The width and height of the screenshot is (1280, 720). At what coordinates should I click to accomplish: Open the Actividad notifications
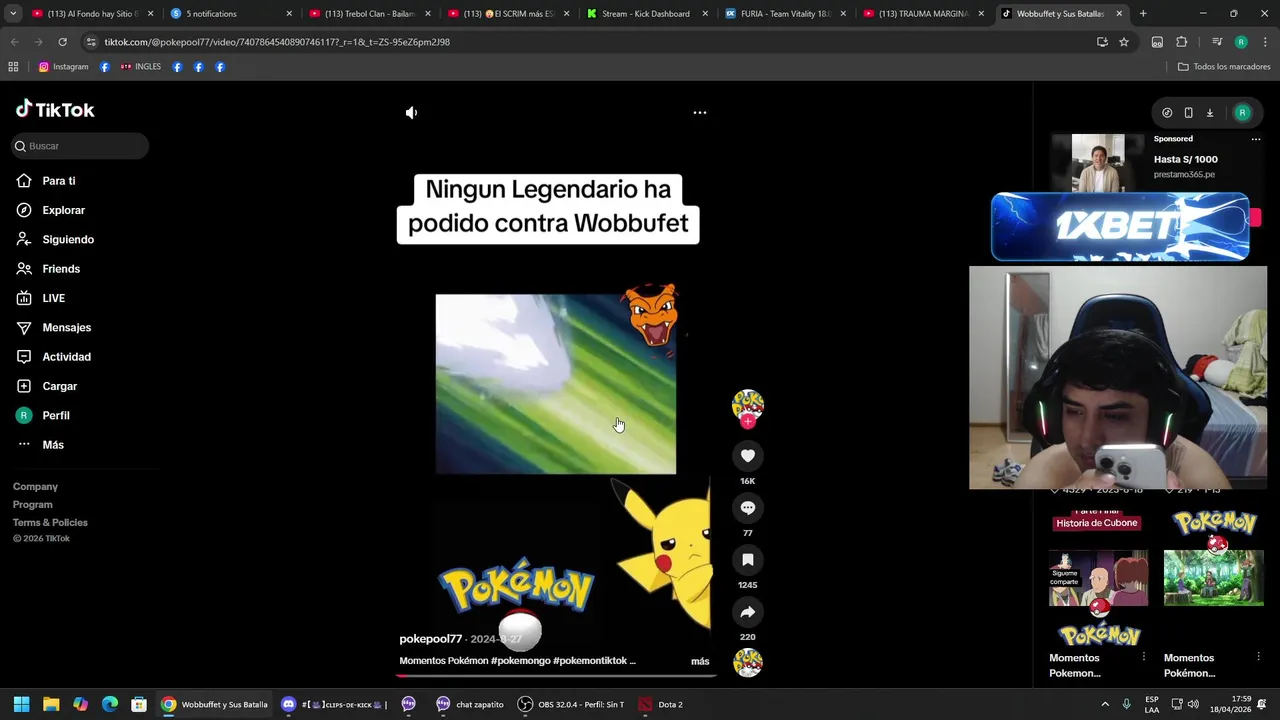coord(66,357)
